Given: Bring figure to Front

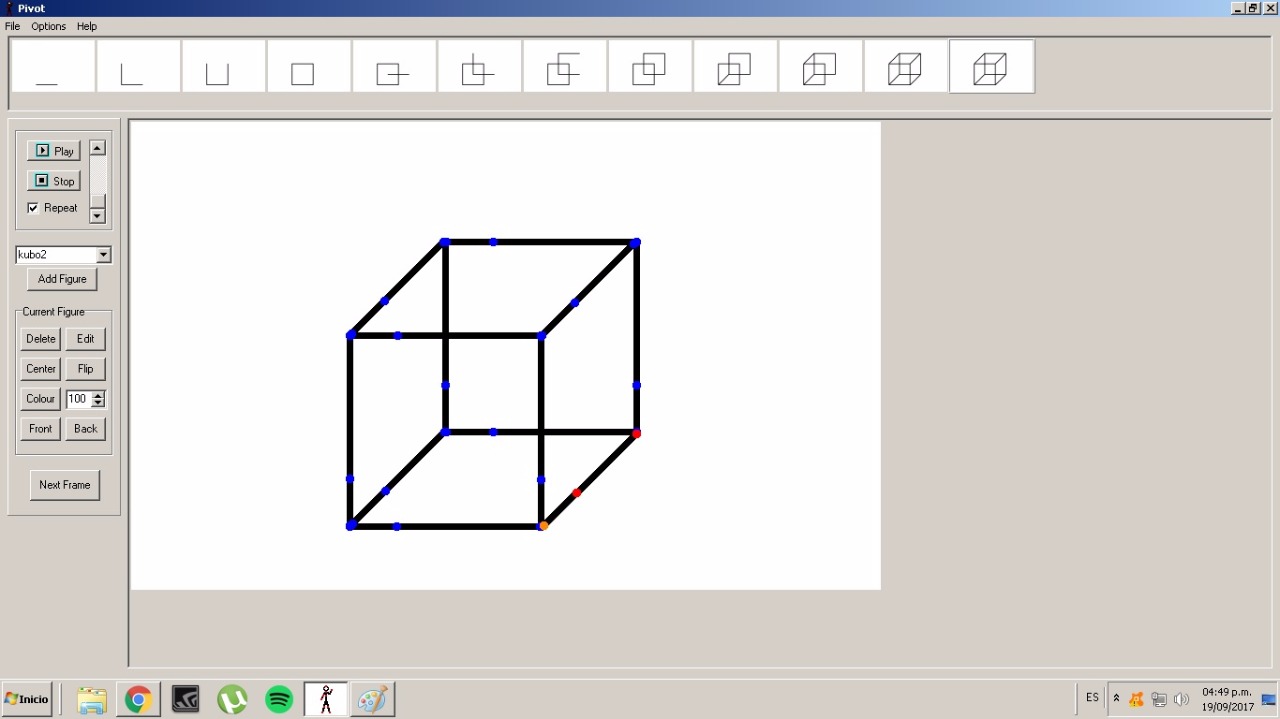Looking at the screenshot, I should [x=41, y=429].
